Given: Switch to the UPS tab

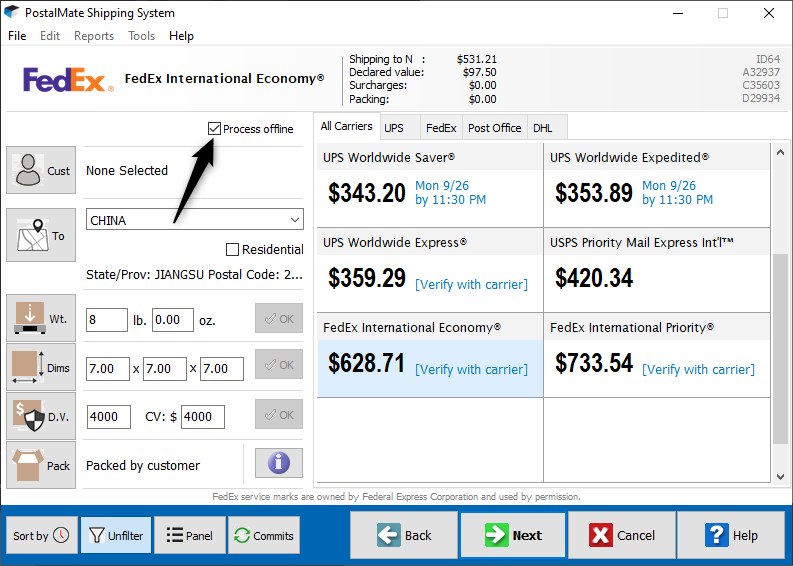Looking at the screenshot, I should point(400,128).
